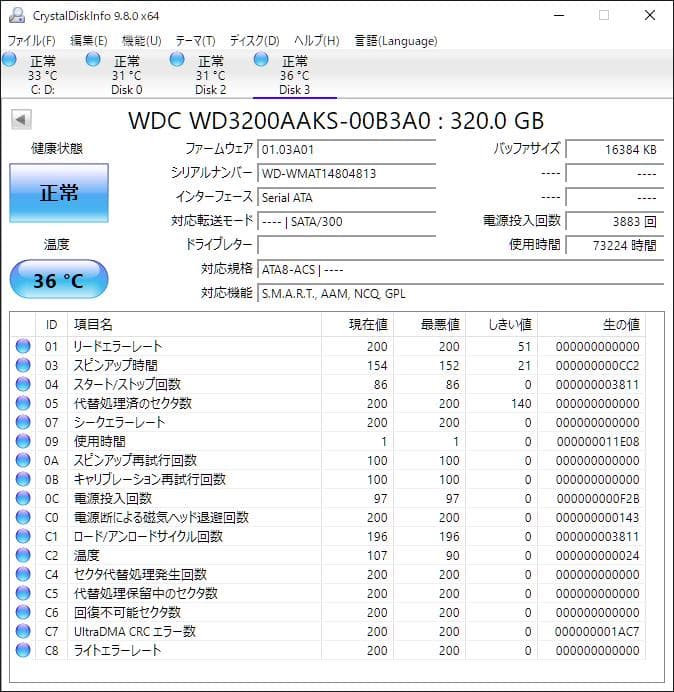Open the 言語(Language) menu
The height and width of the screenshot is (692, 674).
(396, 41)
